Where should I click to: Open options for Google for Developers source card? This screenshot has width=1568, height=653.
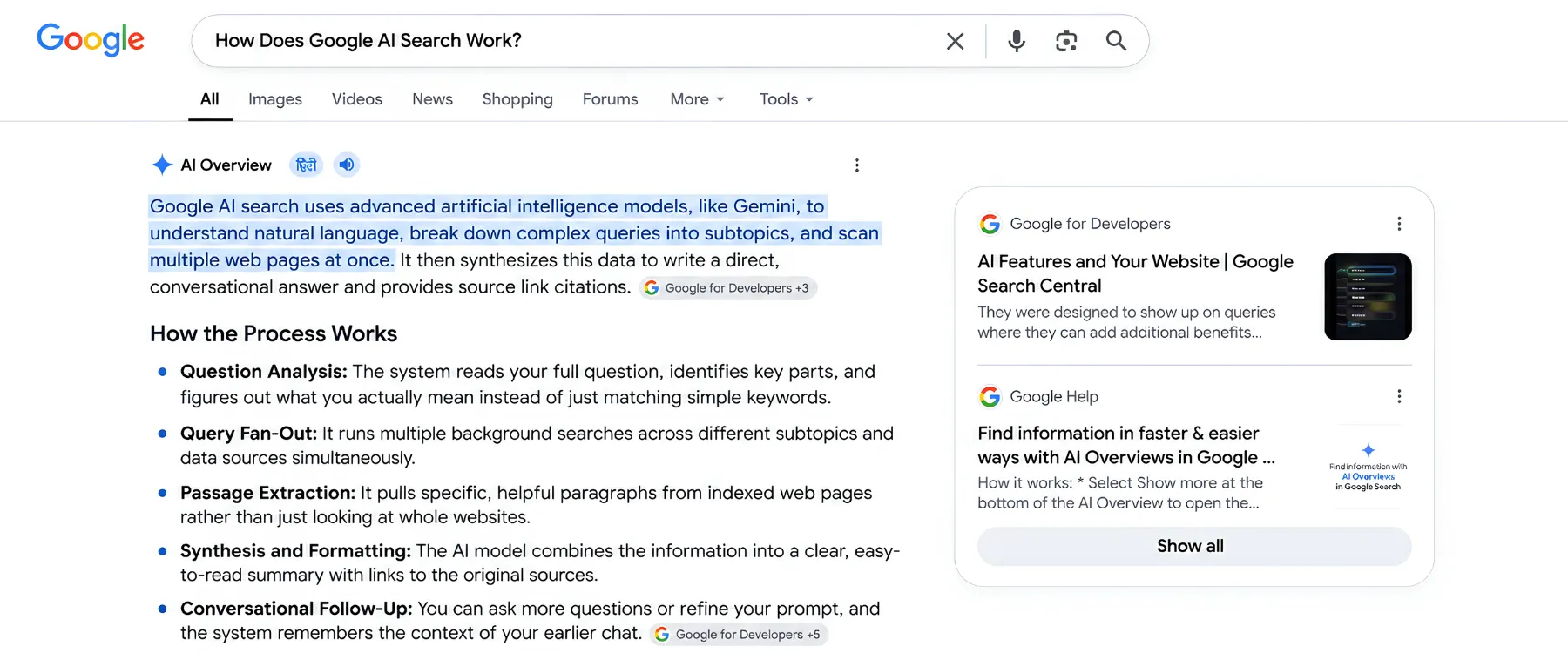coord(1399,224)
